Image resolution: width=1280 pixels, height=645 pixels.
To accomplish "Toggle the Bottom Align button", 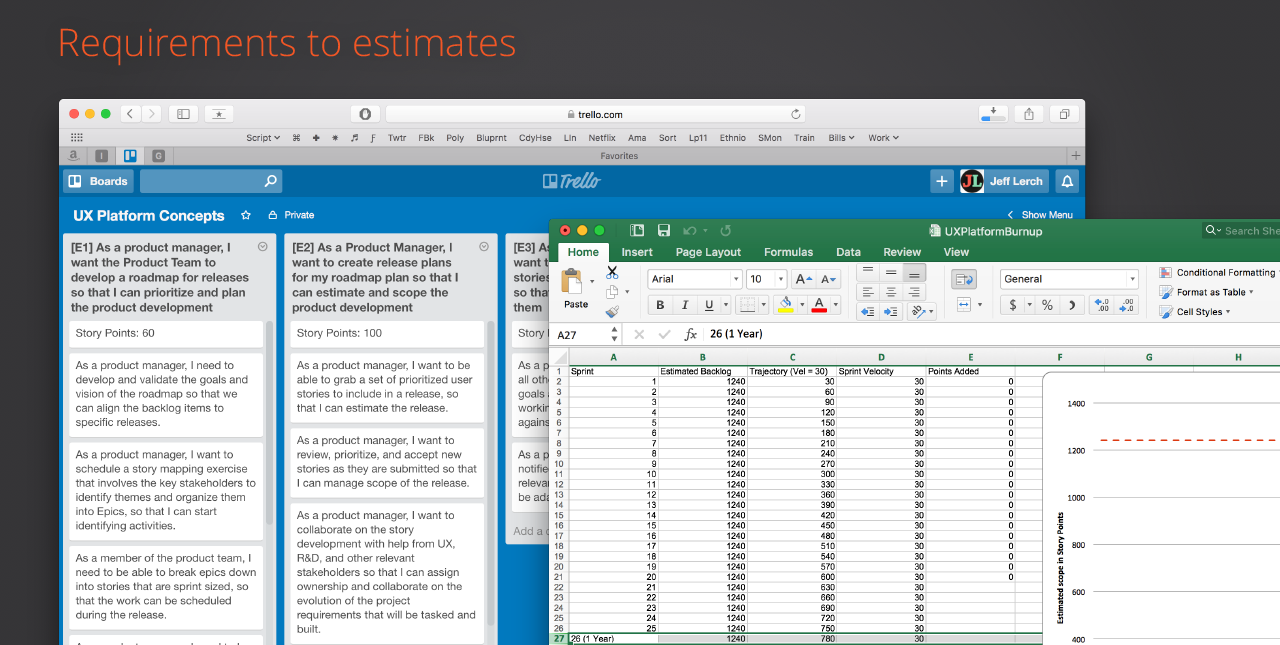I will [x=914, y=272].
